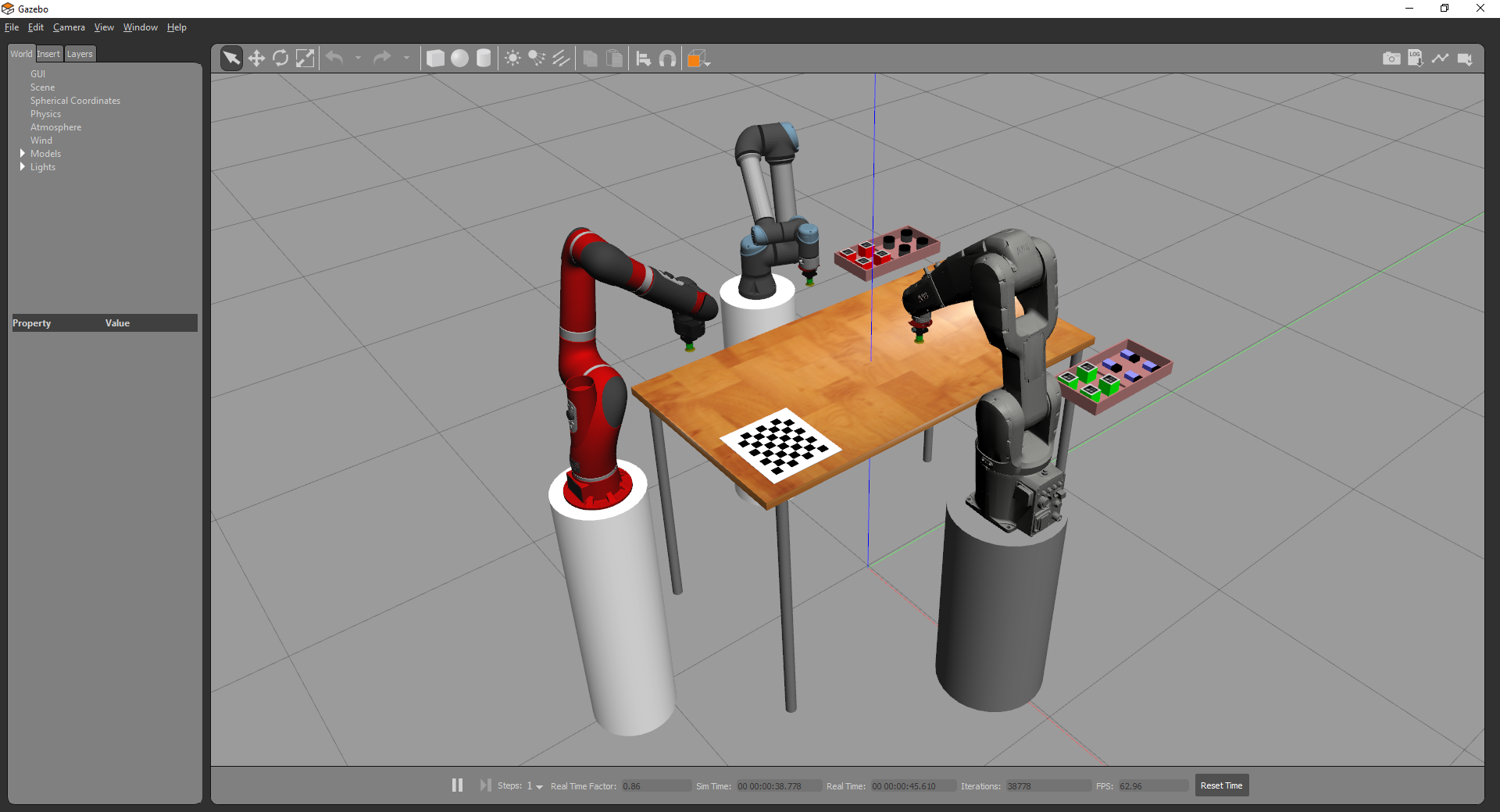This screenshot has width=1500, height=812.
Task: Select the Rotate mode tool
Action: coord(280,59)
